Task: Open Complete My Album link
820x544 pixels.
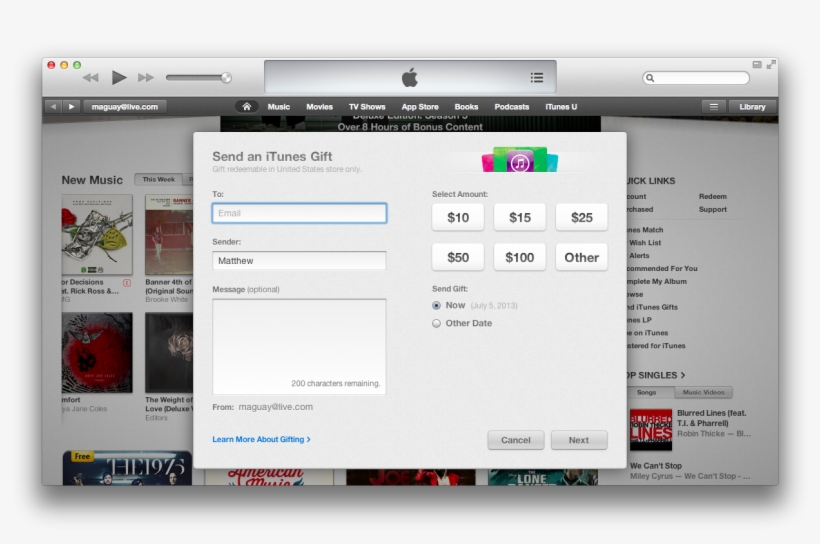Action: 657,281
